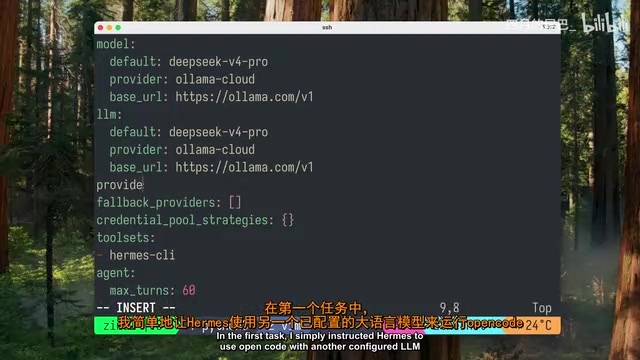Click the "provider:" key under llm

click(139, 150)
